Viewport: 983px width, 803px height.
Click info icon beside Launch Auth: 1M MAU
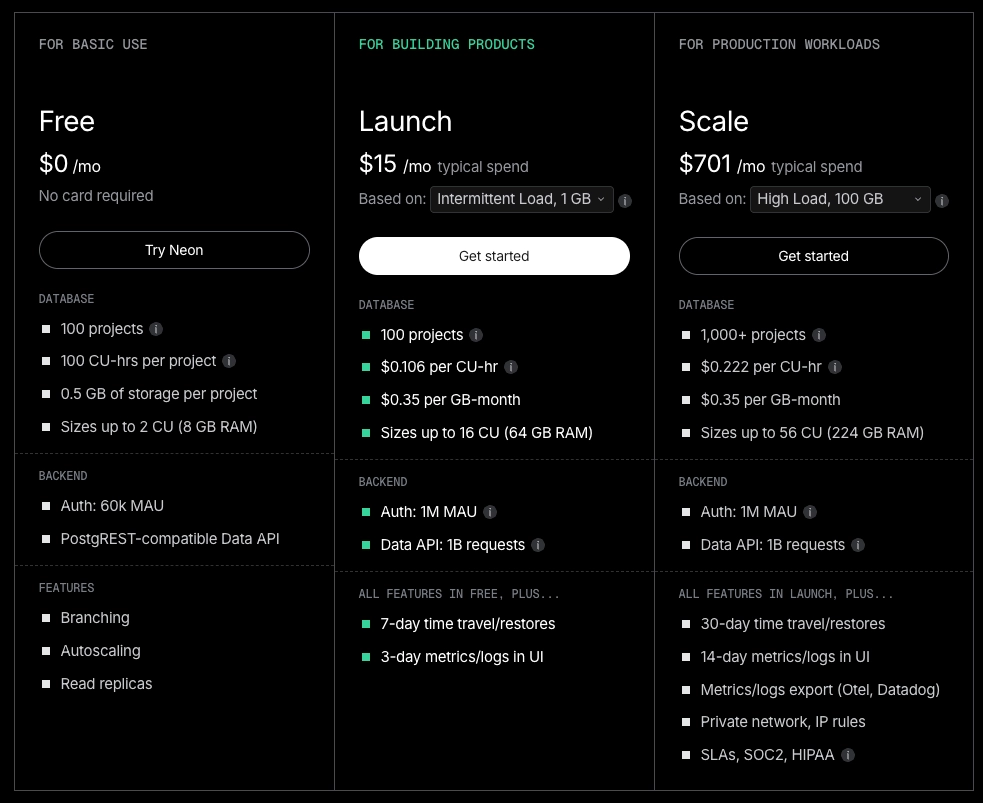point(490,512)
